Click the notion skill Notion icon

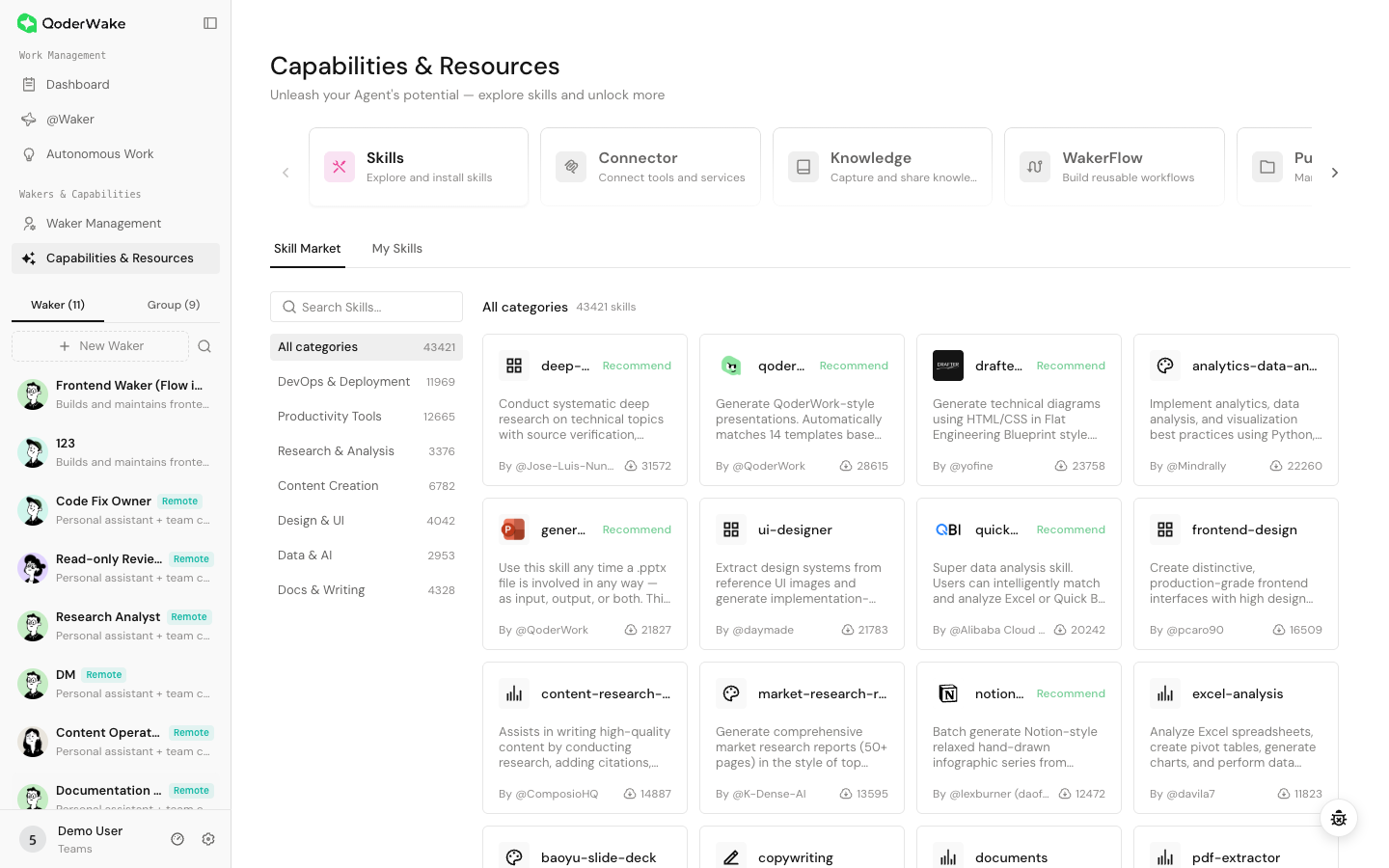tap(948, 693)
